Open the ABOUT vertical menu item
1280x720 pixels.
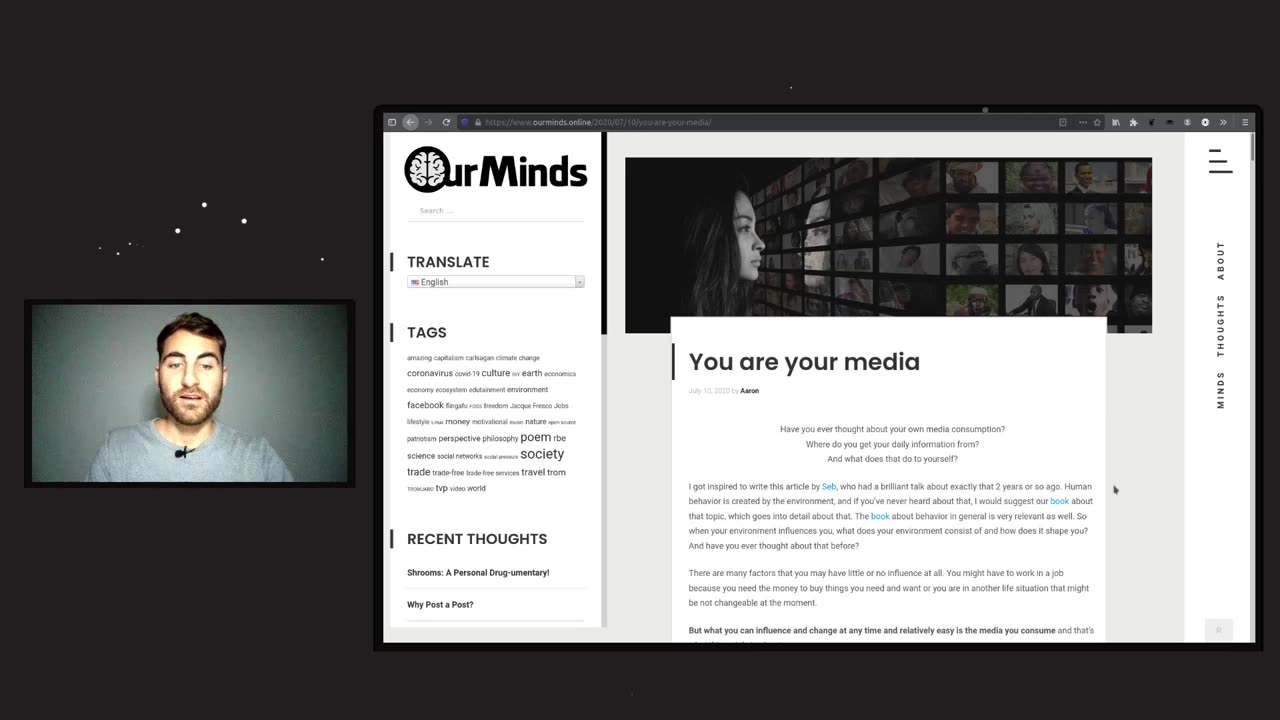1220,260
